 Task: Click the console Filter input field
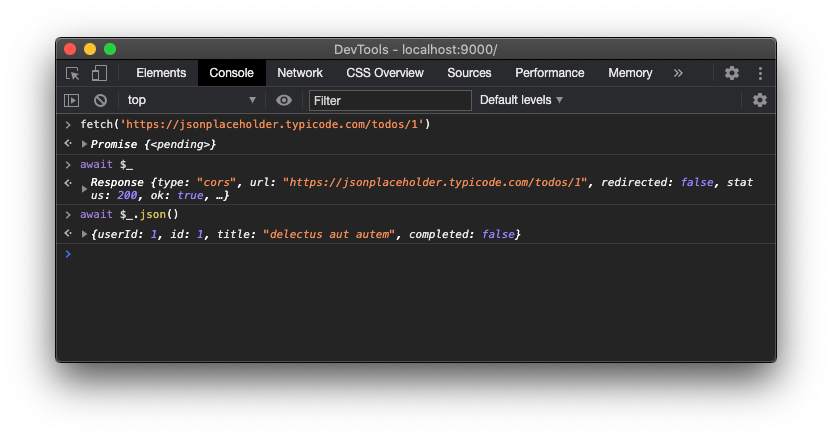pyautogui.click(x=390, y=100)
